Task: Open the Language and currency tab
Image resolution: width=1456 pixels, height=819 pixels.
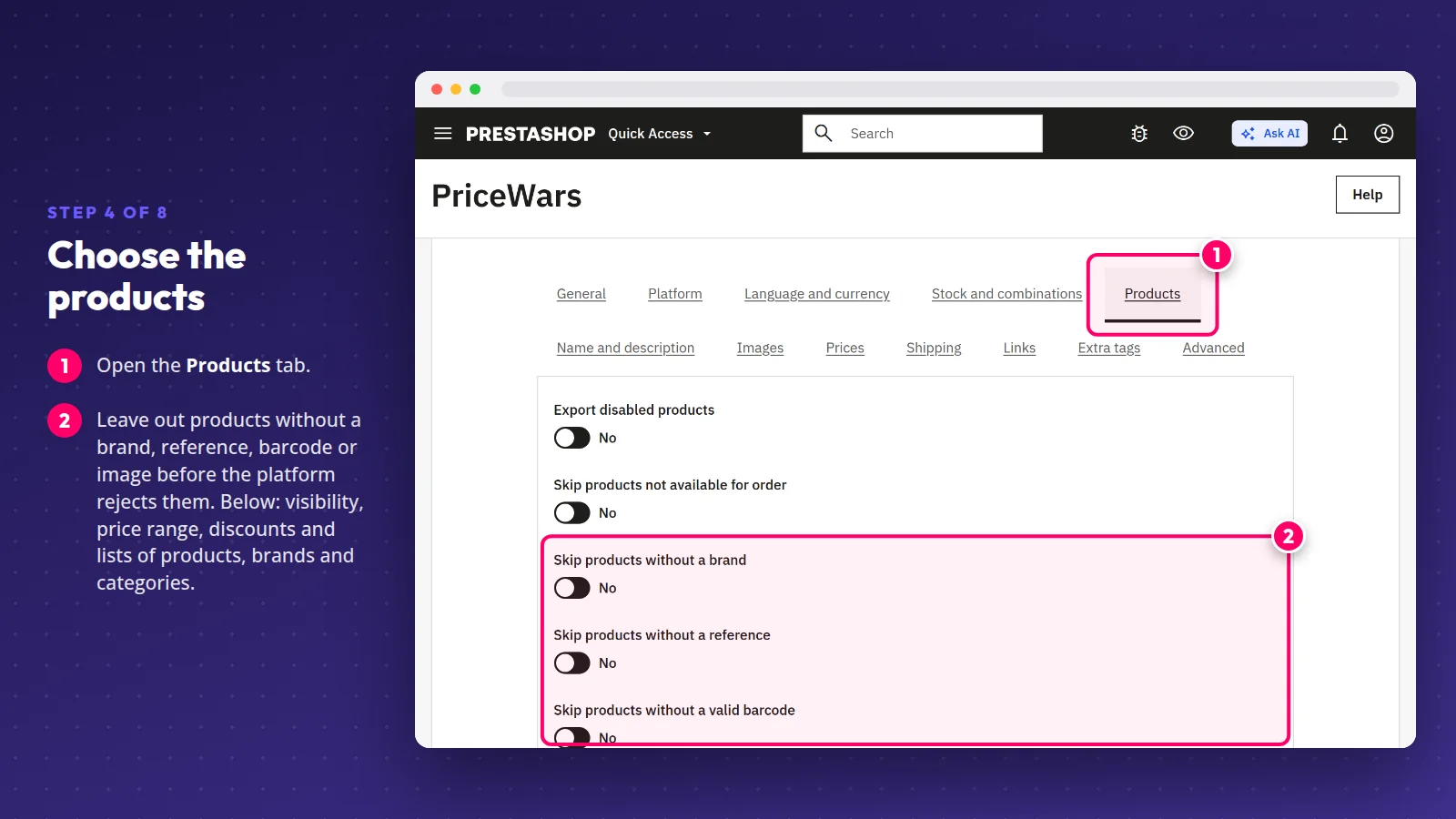Action: pos(817,294)
